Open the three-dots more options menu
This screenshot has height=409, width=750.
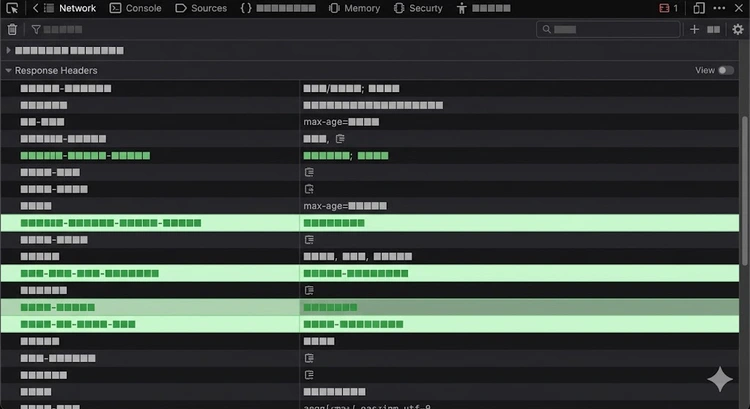[719, 8]
